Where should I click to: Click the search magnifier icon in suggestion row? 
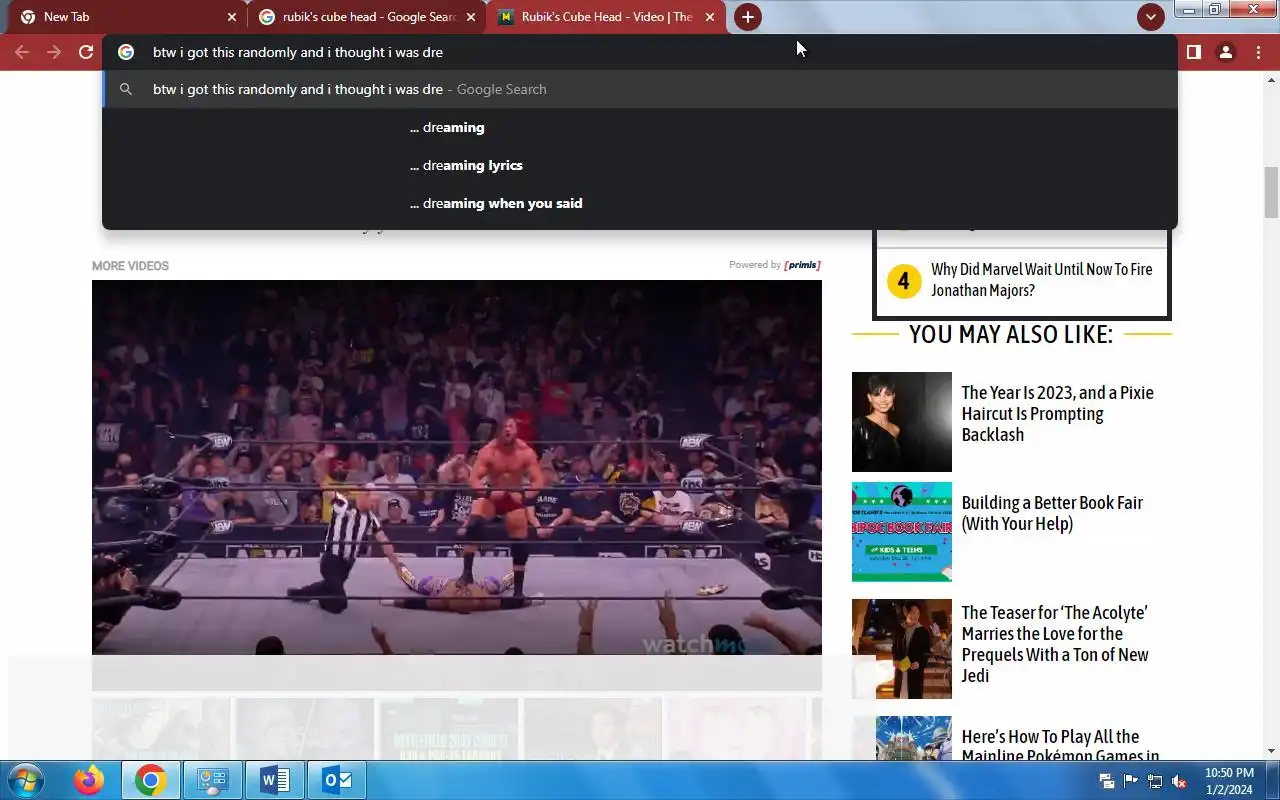click(126, 89)
